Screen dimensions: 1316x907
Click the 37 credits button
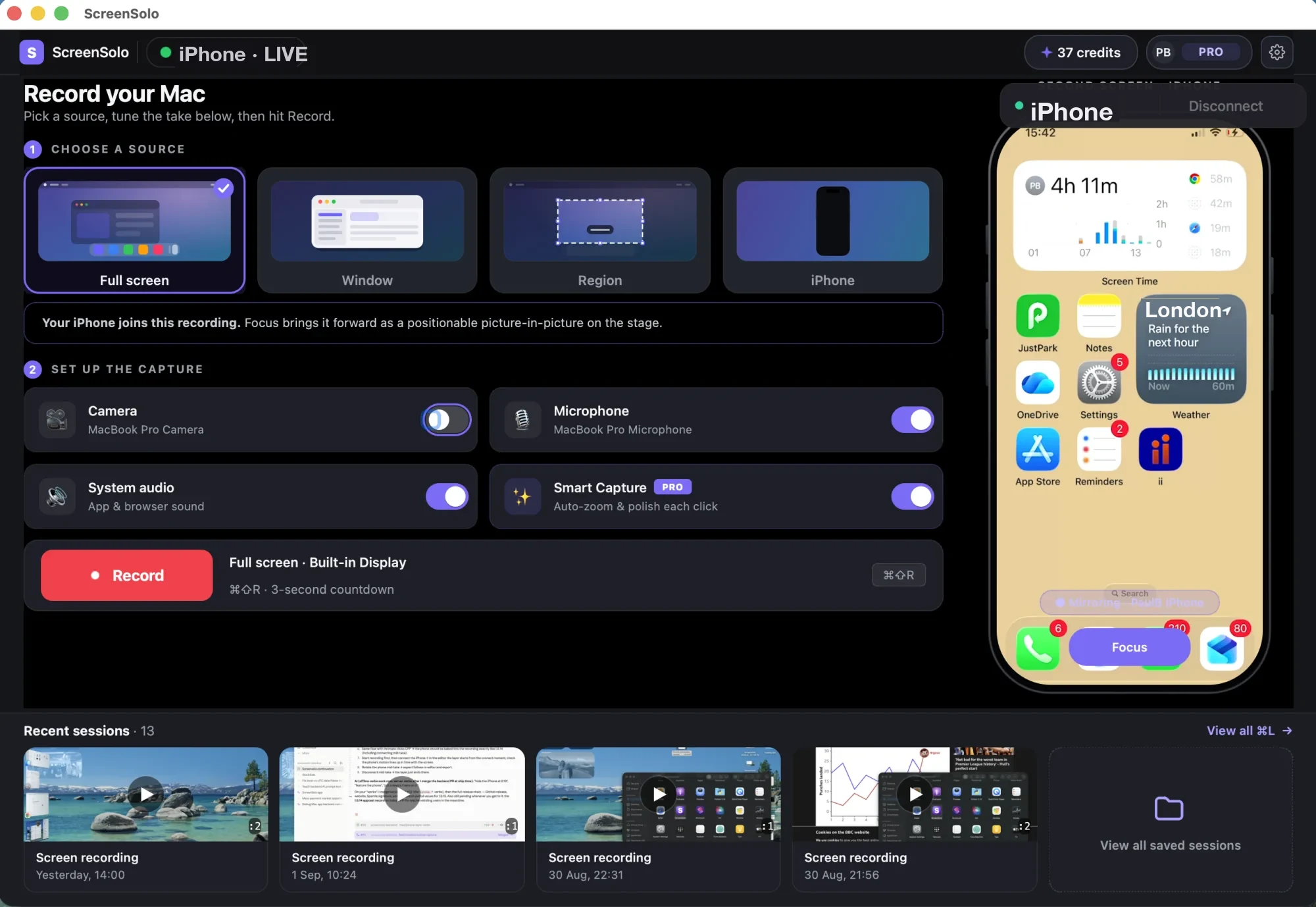[1080, 52]
